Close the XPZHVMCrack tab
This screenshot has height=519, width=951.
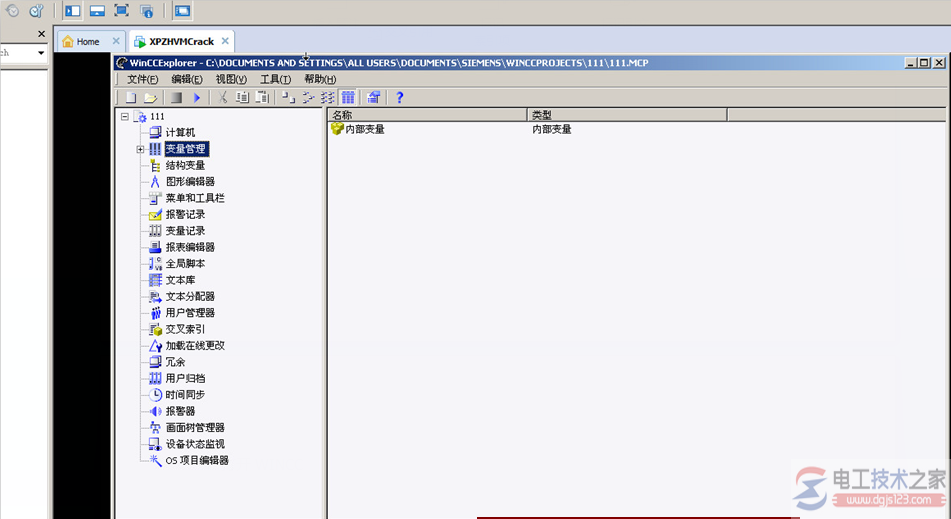pos(225,41)
